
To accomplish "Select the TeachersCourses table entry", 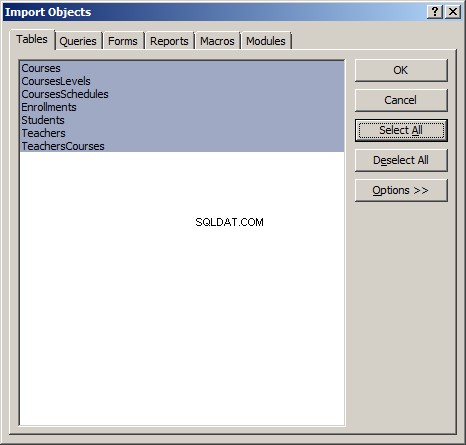I will click(182, 146).
